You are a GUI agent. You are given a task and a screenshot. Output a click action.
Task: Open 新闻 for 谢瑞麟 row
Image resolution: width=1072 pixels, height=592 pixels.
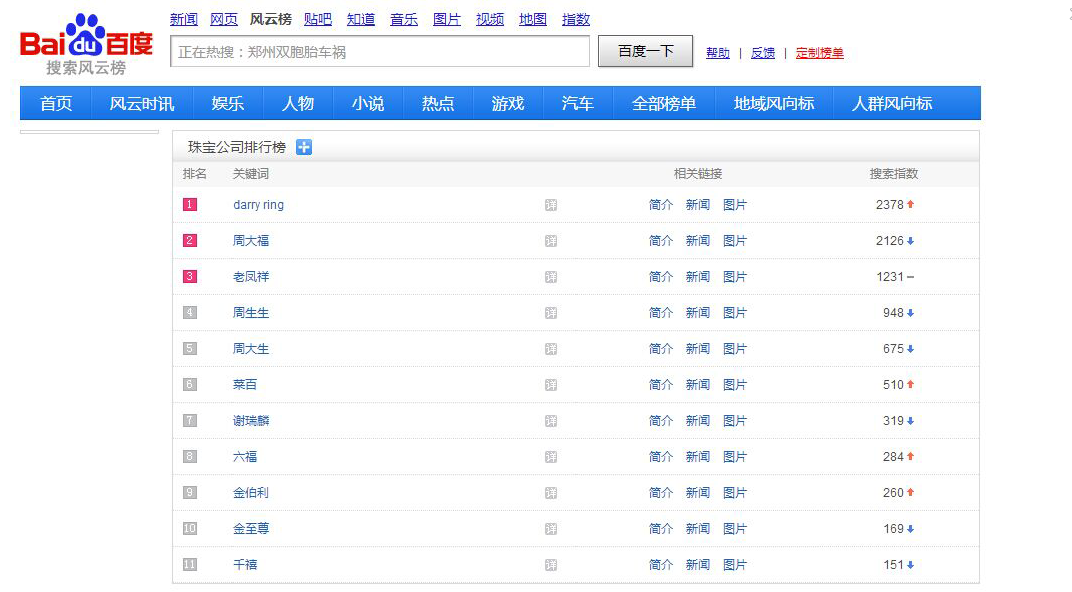[698, 420]
